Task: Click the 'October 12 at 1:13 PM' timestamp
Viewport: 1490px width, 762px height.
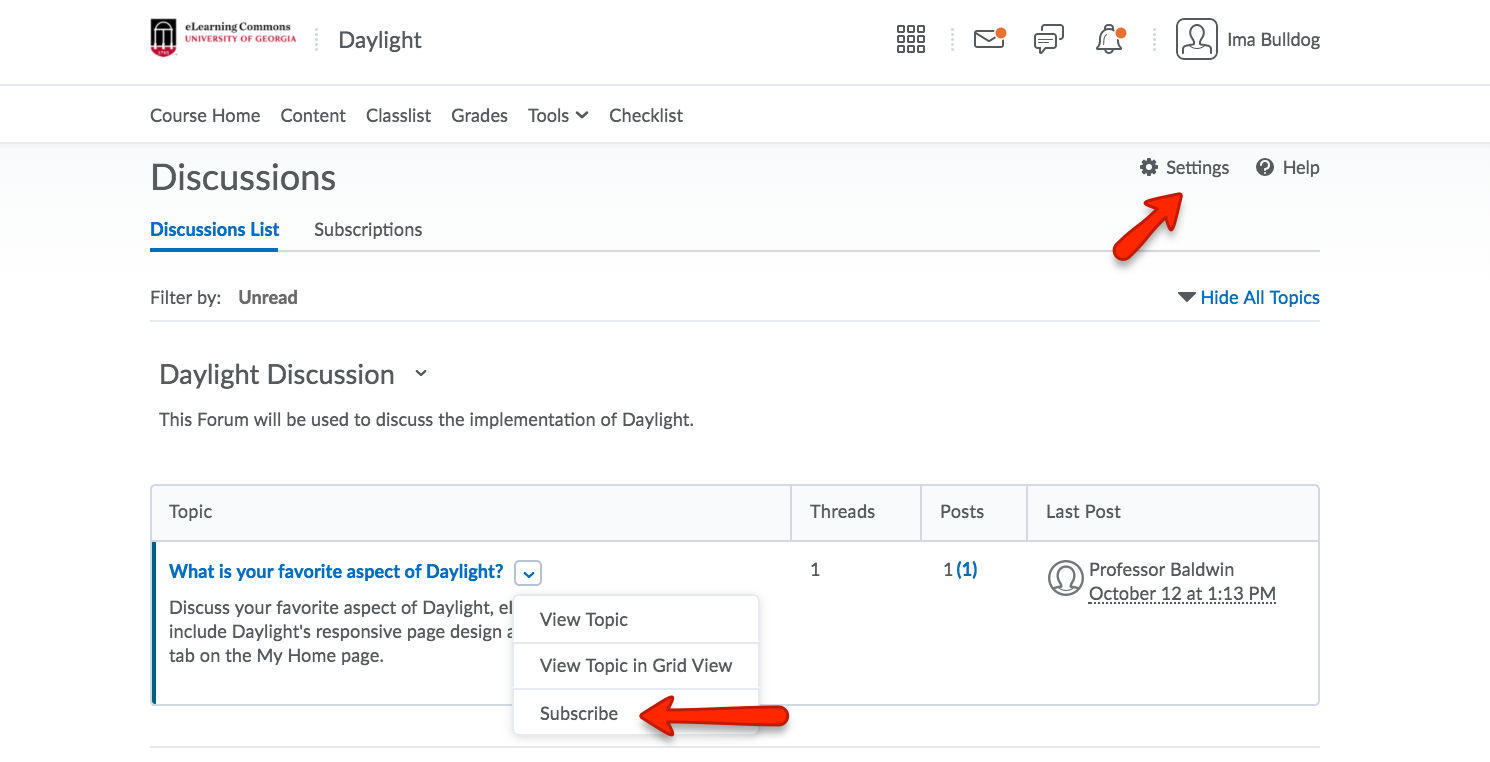Action: click(x=1182, y=594)
